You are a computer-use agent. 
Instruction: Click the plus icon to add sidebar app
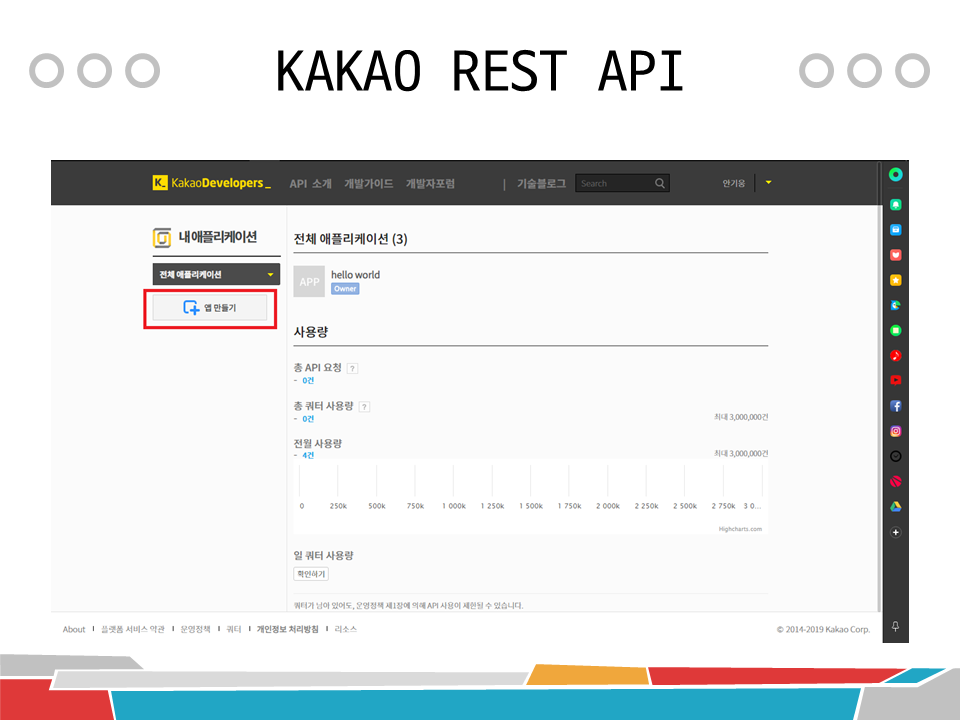point(896,532)
